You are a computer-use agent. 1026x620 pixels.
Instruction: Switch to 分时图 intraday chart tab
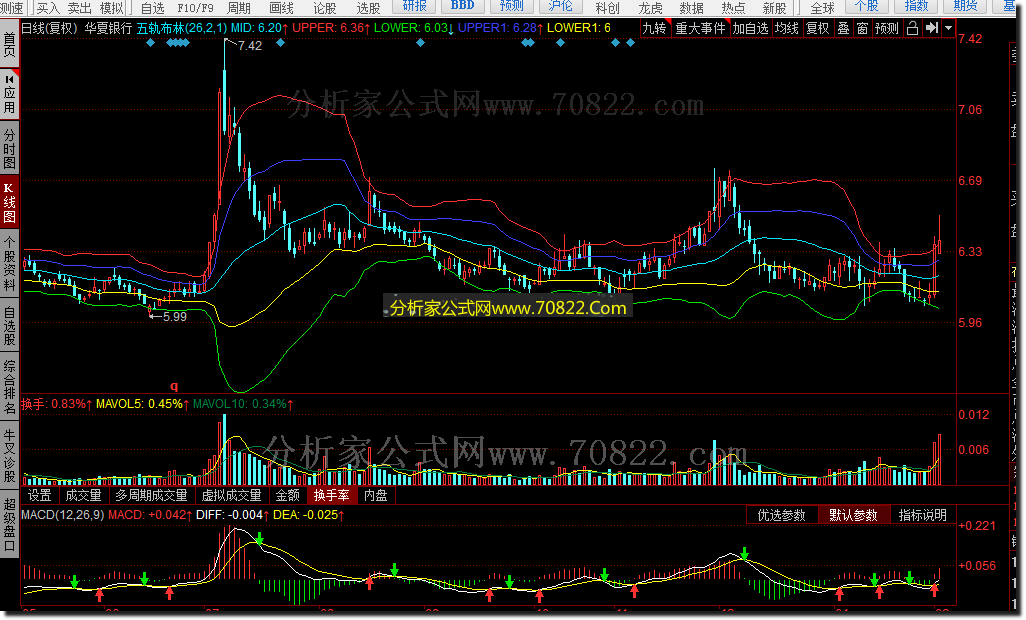pos(9,148)
